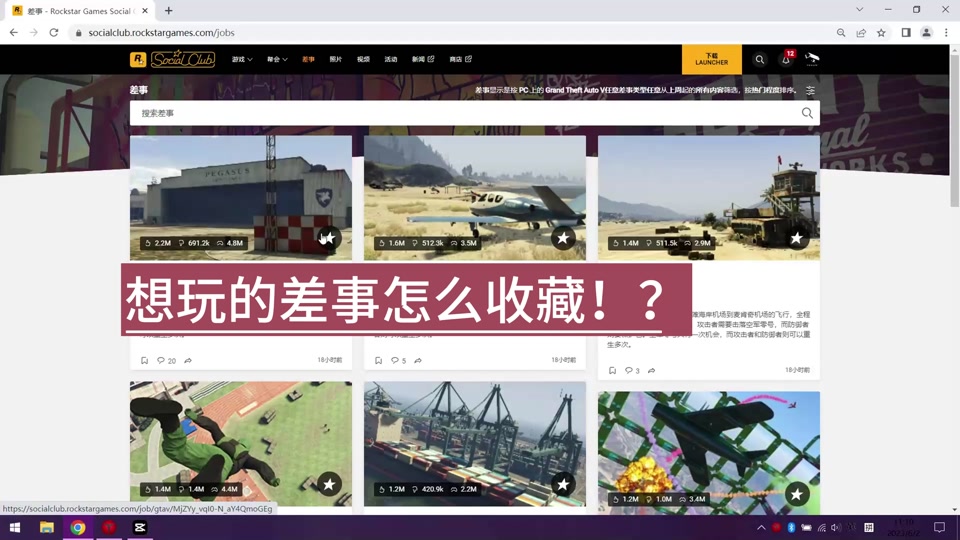Share the job with 3 comments
This screenshot has width=960, height=540.
[x=652, y=370]
